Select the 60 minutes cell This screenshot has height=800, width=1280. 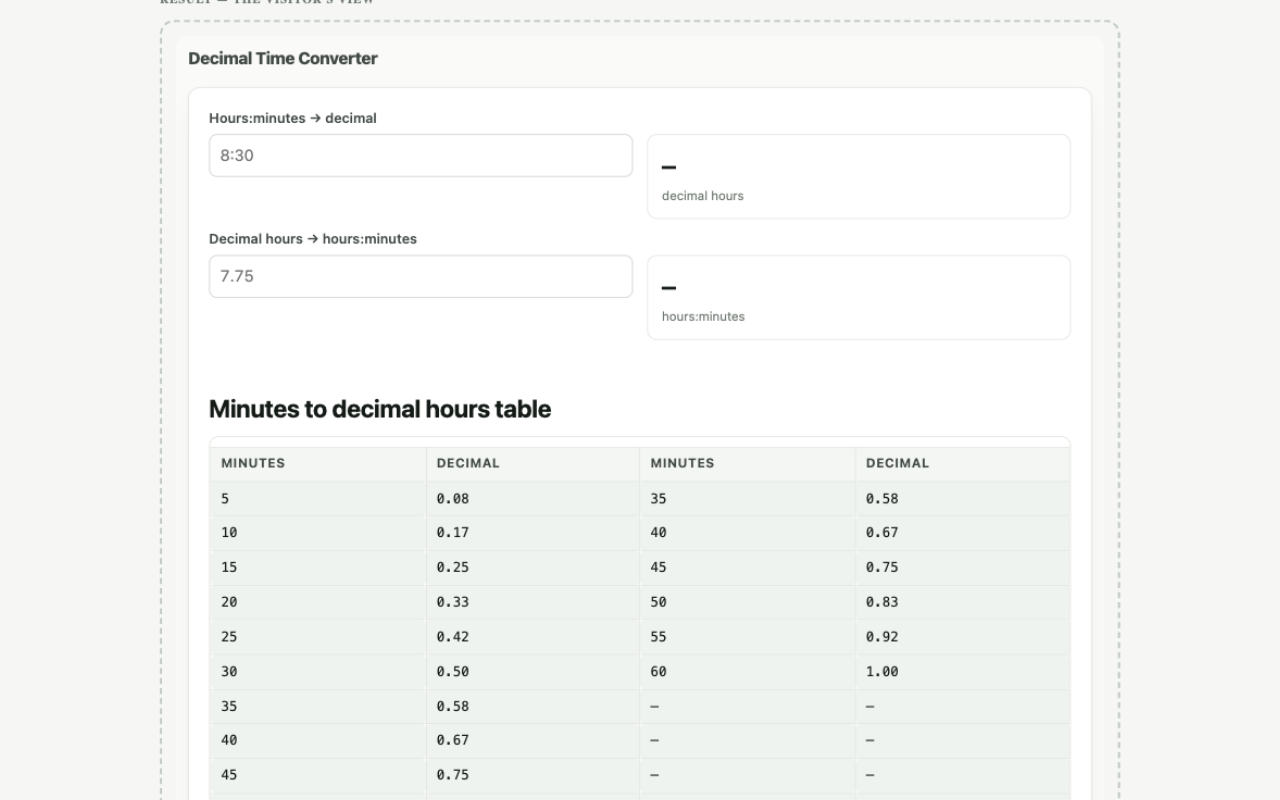click(748, 671)
